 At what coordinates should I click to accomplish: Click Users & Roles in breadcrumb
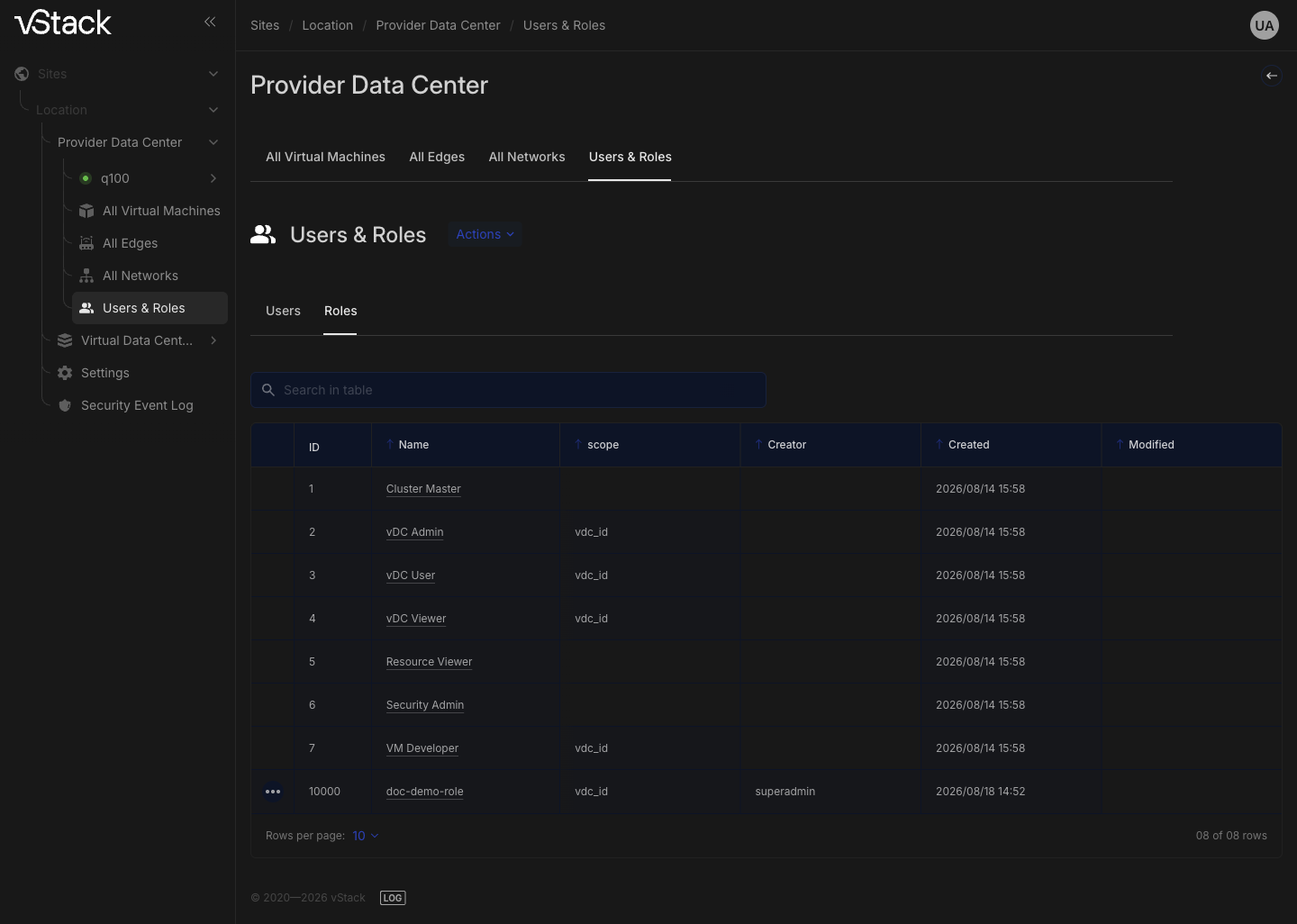click(564, 25)
